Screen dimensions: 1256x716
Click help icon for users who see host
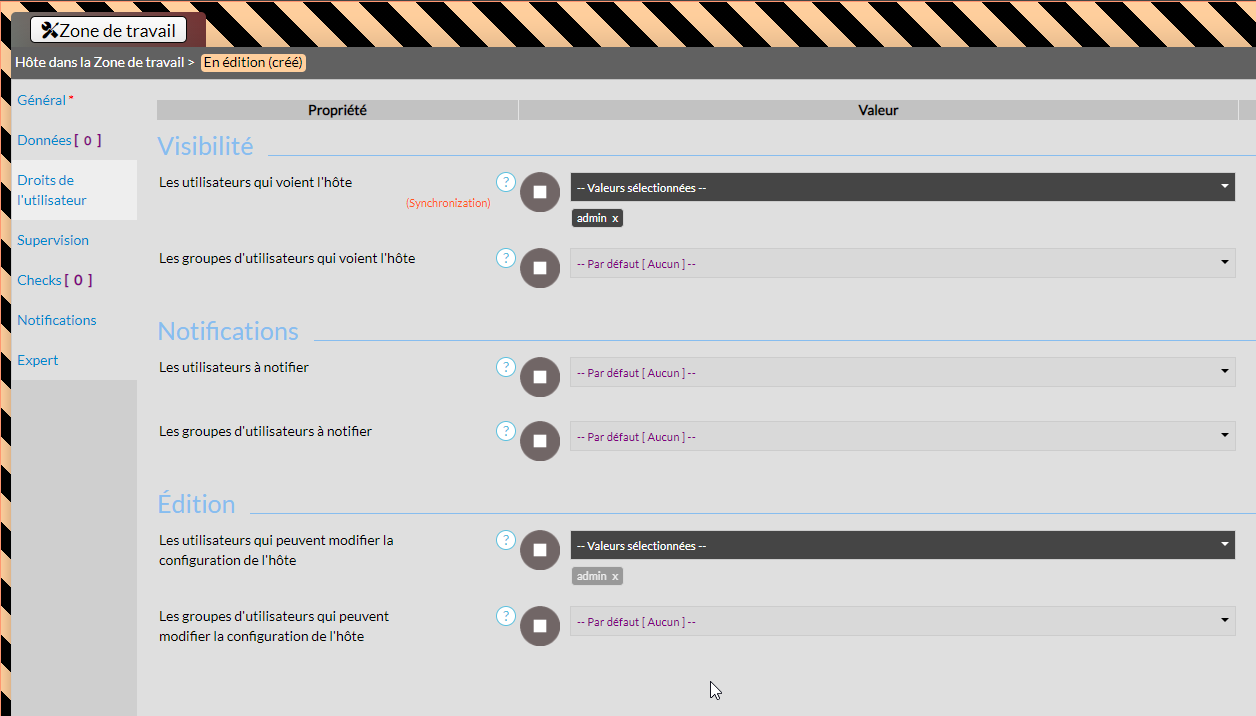click(x=506, y=182)
